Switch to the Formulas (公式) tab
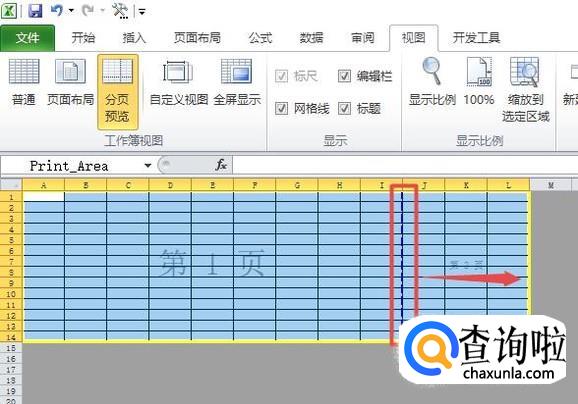This screenshot has width=578, height=404. [260, 38]
